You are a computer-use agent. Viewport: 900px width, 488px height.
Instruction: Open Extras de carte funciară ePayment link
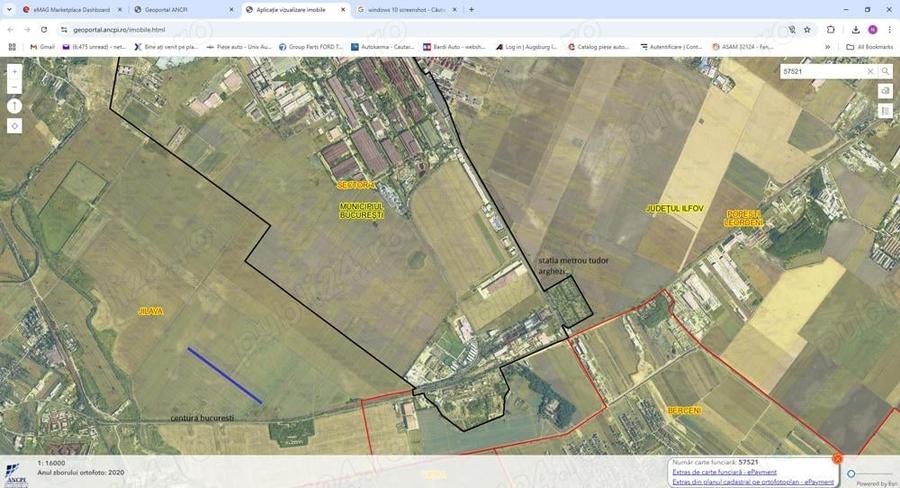[x=724, y=472]
